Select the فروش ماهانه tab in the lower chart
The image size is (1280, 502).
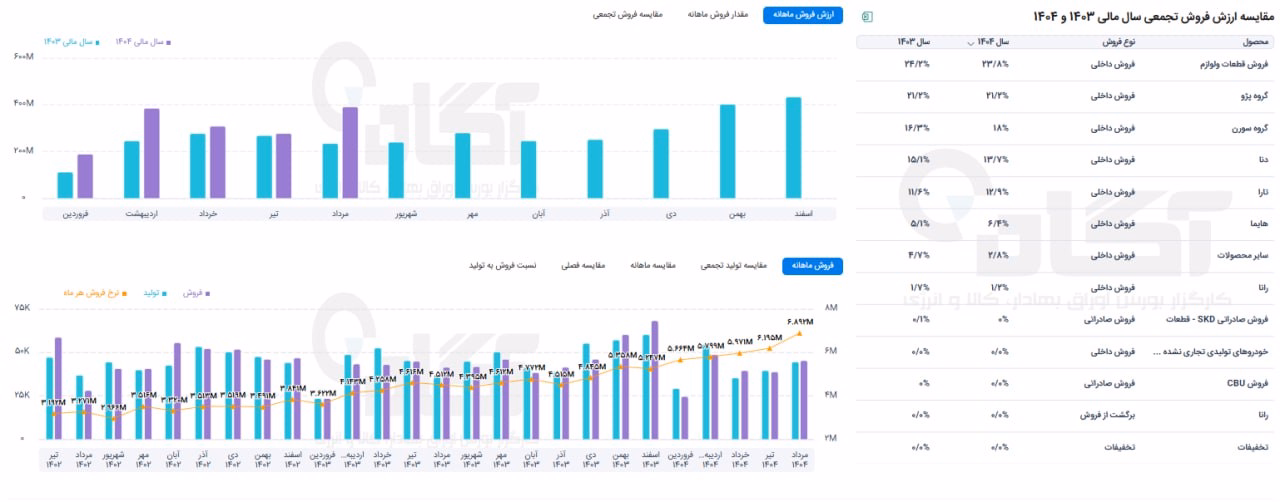pos(812,265)
